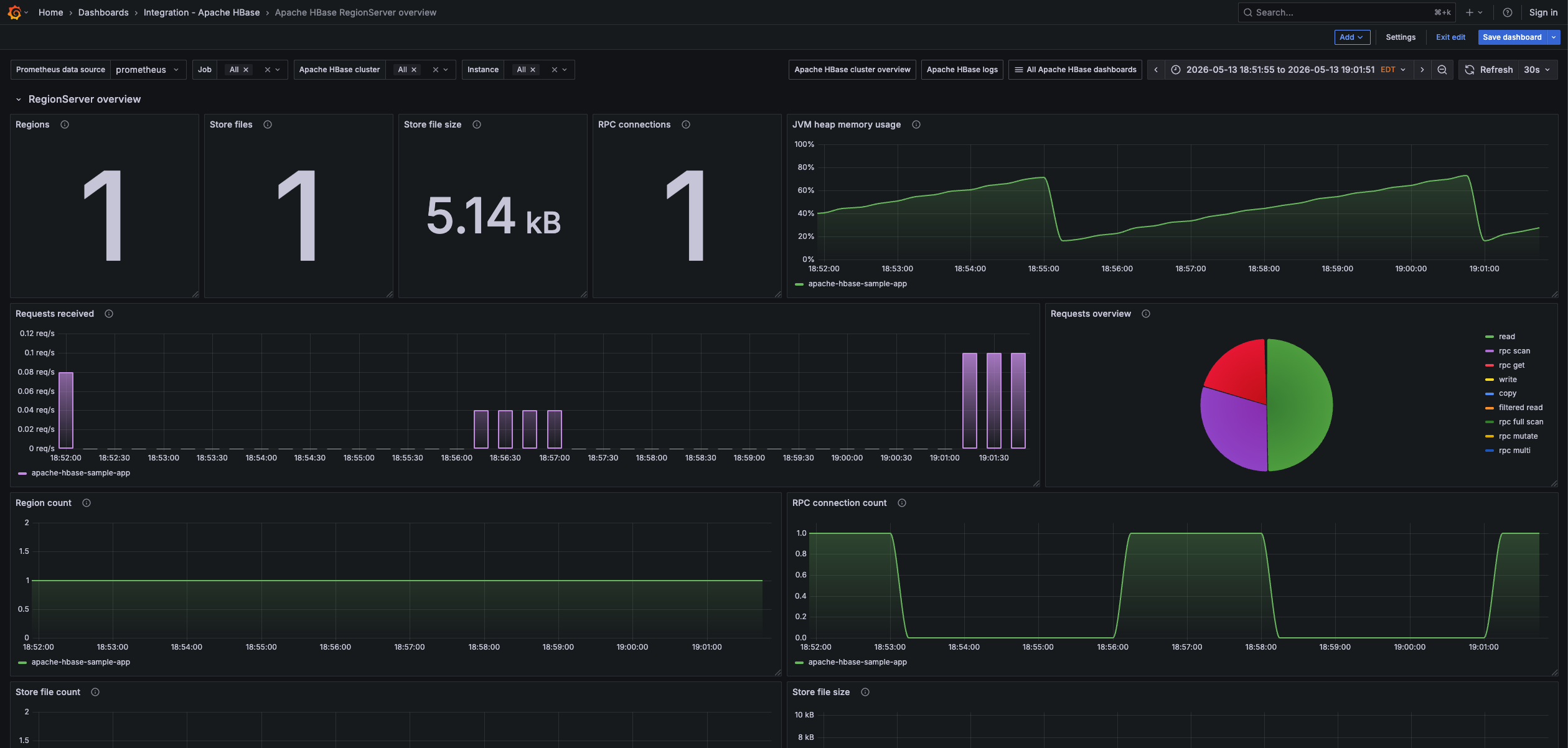The image size is (1568, 748).
Task: Show info for JVM heap memory usage
Action: tap(916, 124)
